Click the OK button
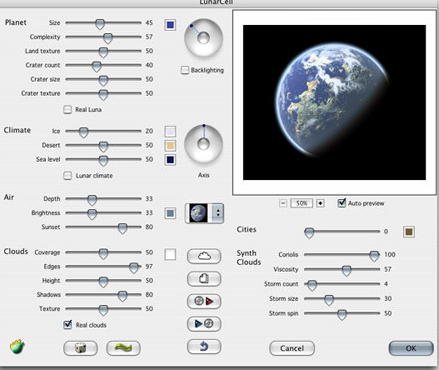The image size is (439, 370). click(x=411, y=348)
